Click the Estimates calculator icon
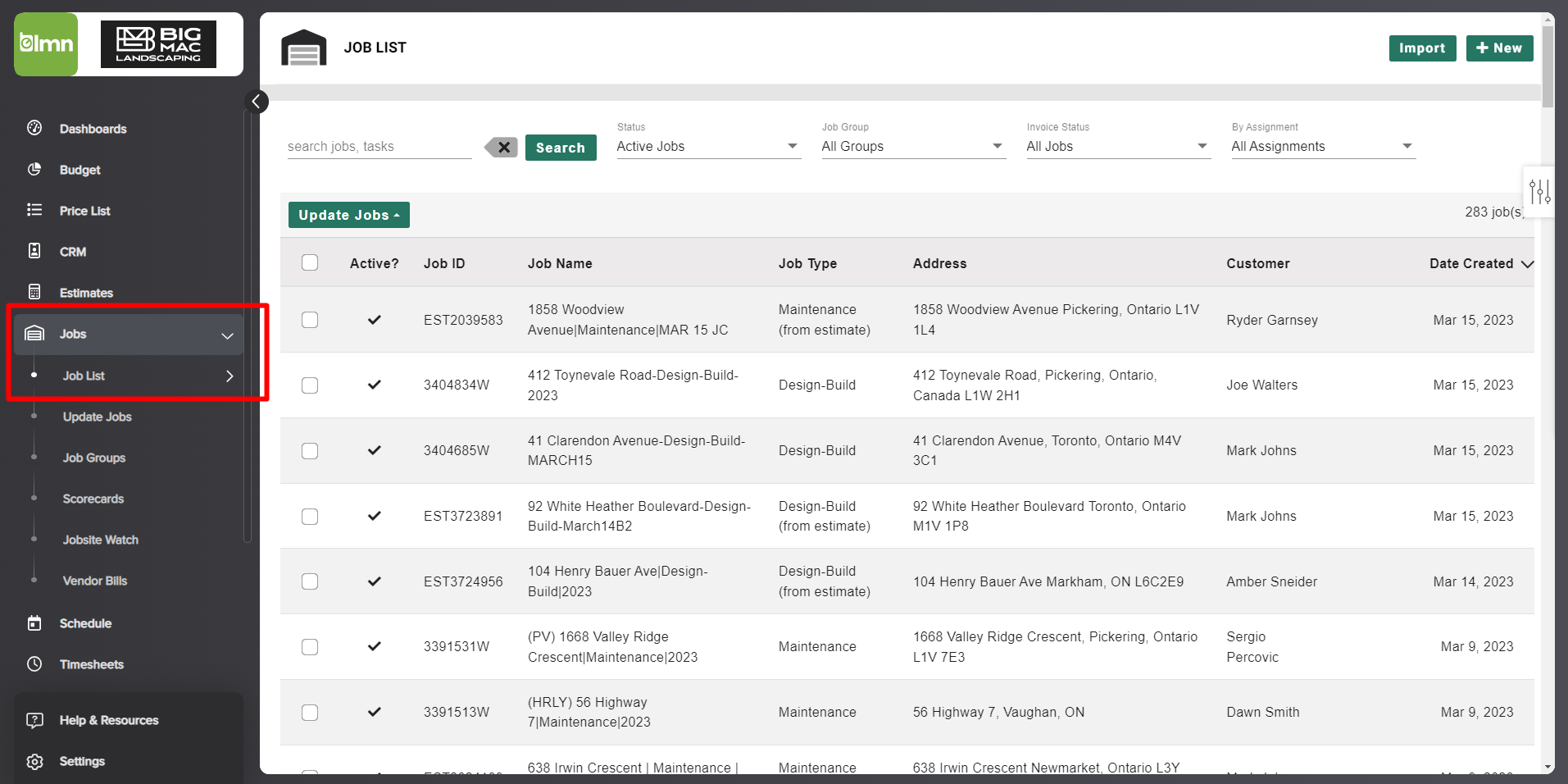Image resolution: width=1568 pixels, height=784 pixels. (x=34, y=292)
